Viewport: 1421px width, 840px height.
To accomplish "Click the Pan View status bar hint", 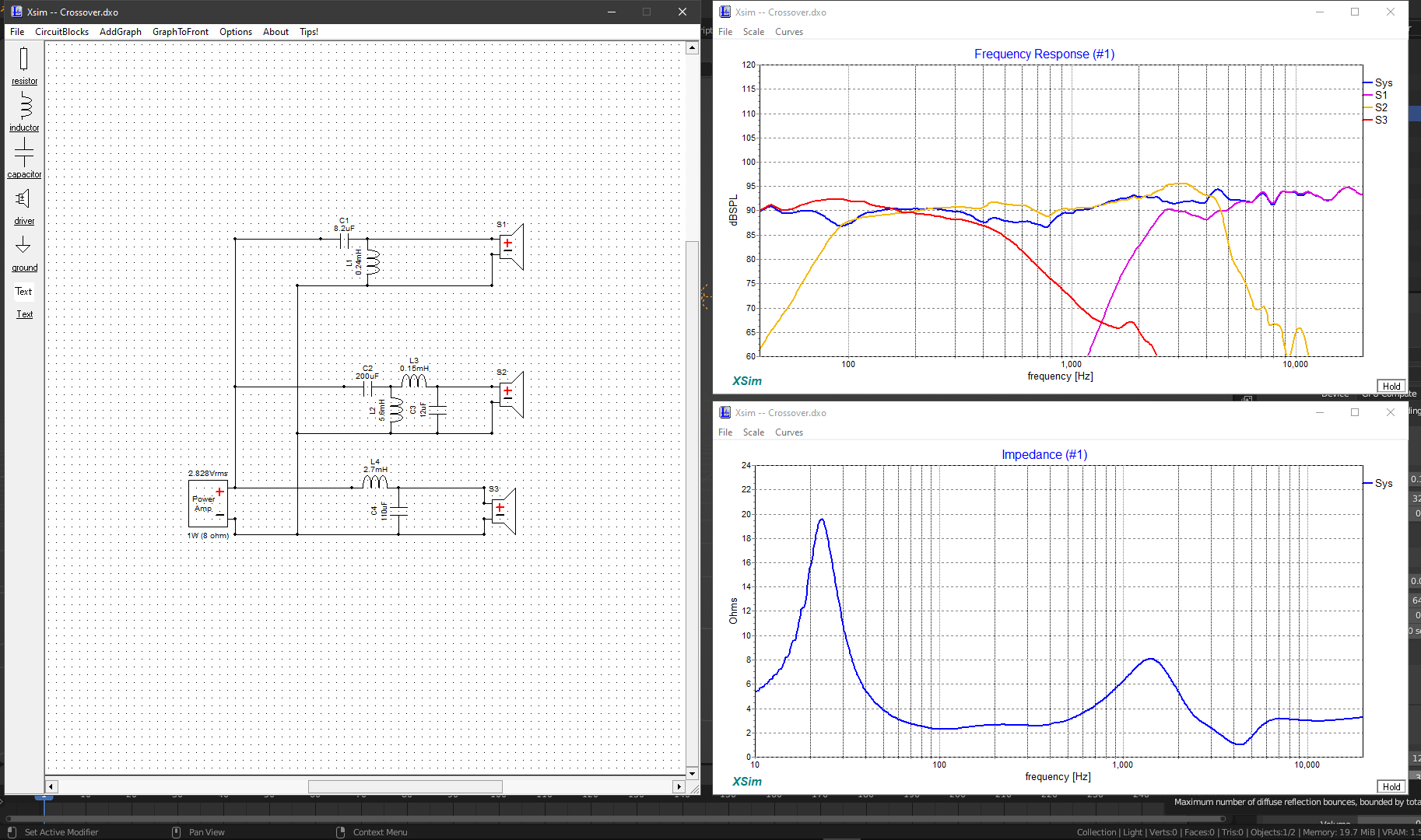I will (206, 832).
